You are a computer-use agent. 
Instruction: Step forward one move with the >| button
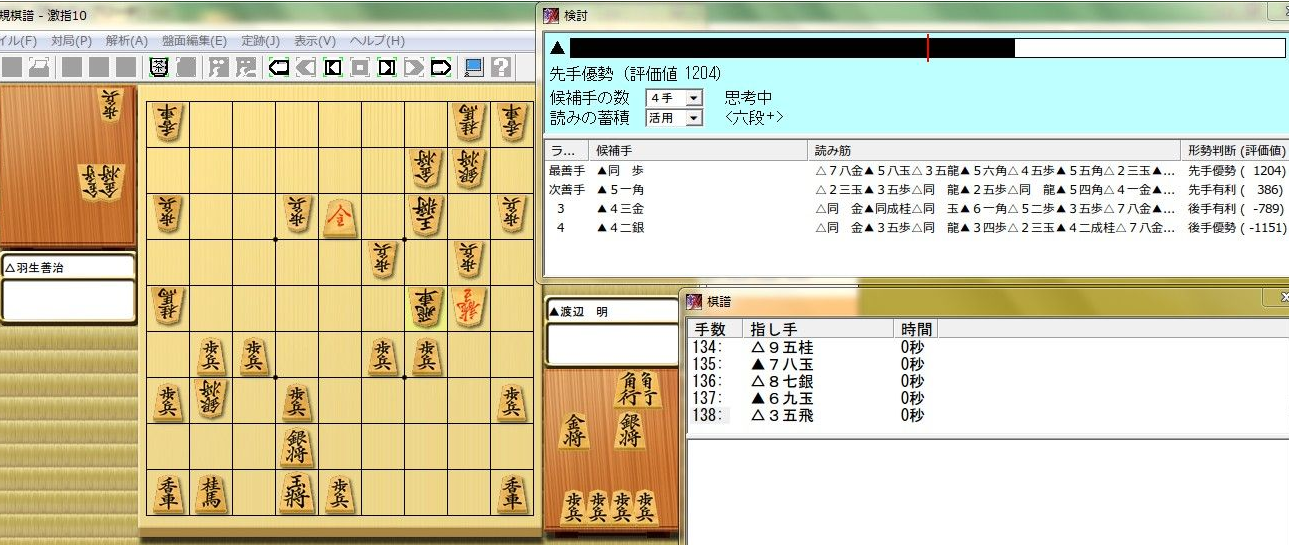pyautogui.click(x=387, y=67)
